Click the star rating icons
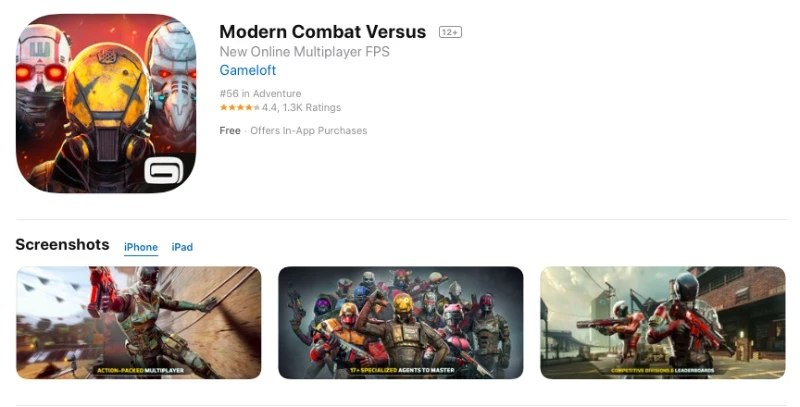 click(x=240, y=108)
